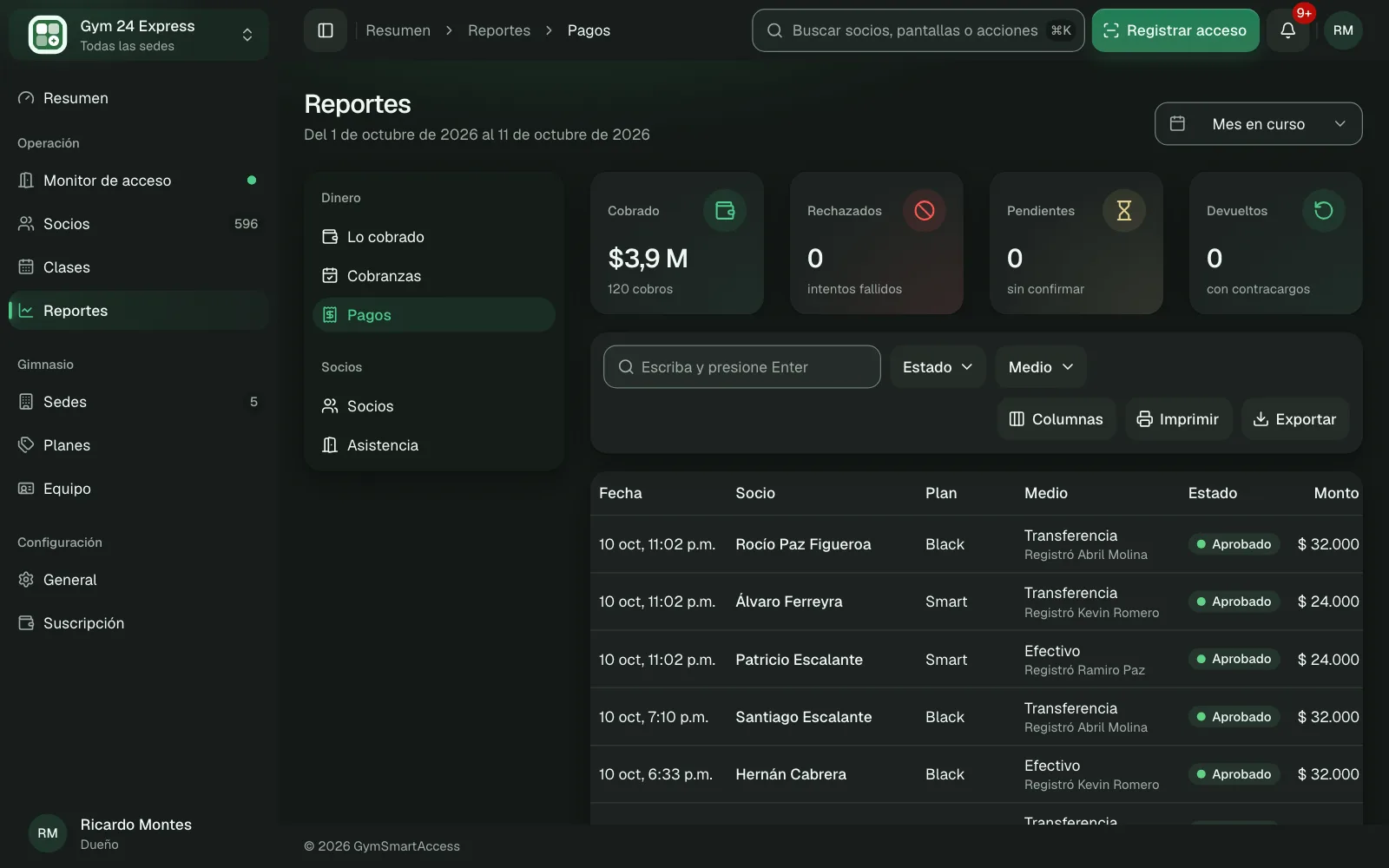Open the Lo cobrado report

click(434, 237)
